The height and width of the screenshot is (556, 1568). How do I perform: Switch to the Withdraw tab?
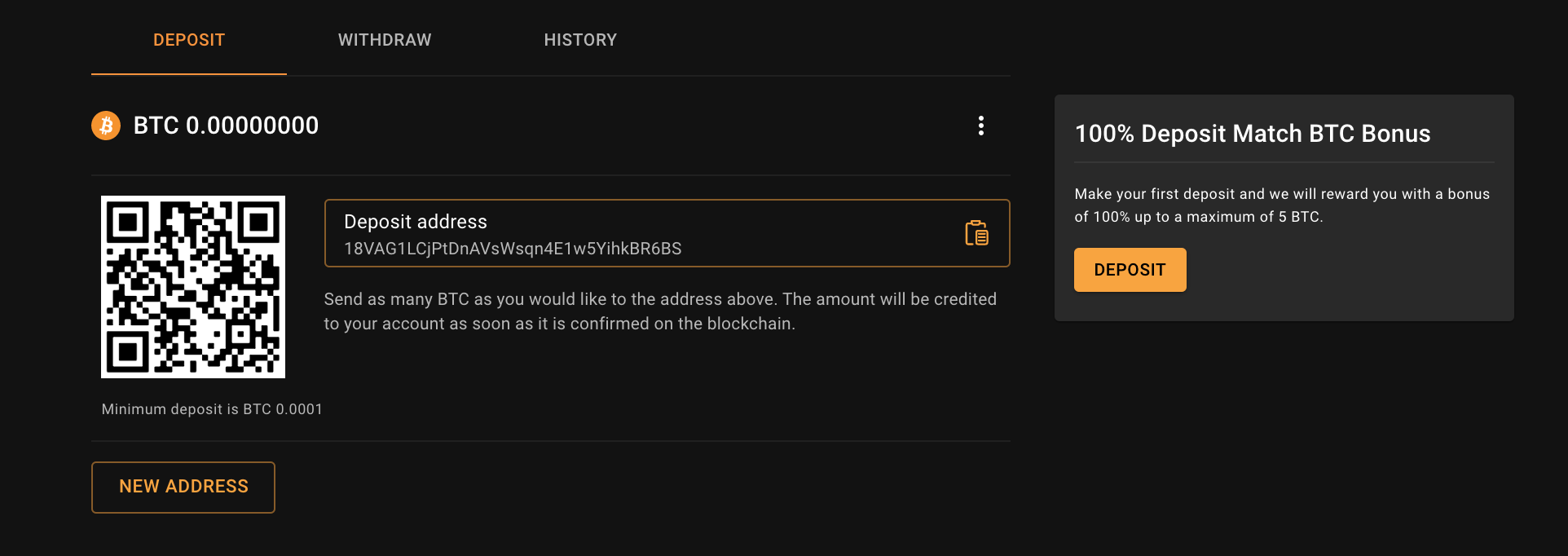pyautogui.click(x=385, y=40)
